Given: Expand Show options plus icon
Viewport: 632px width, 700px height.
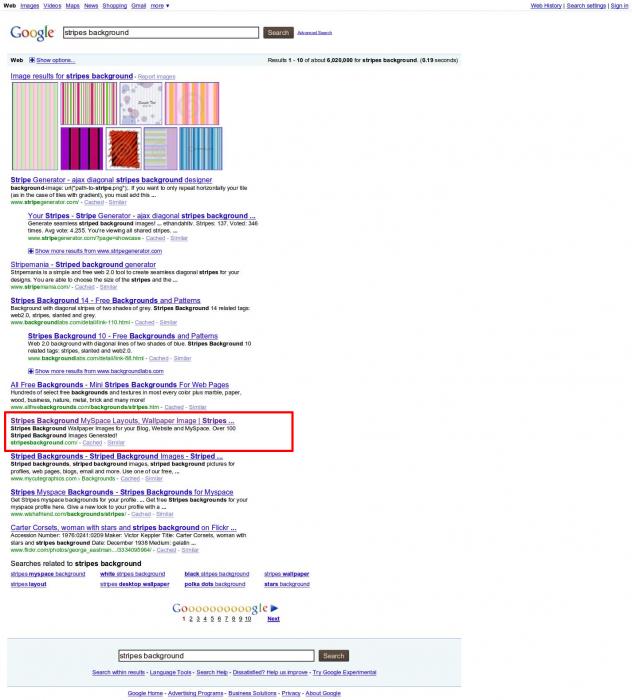Looking at the screenshot, I should pyautogui.click(x=32, y=60).
